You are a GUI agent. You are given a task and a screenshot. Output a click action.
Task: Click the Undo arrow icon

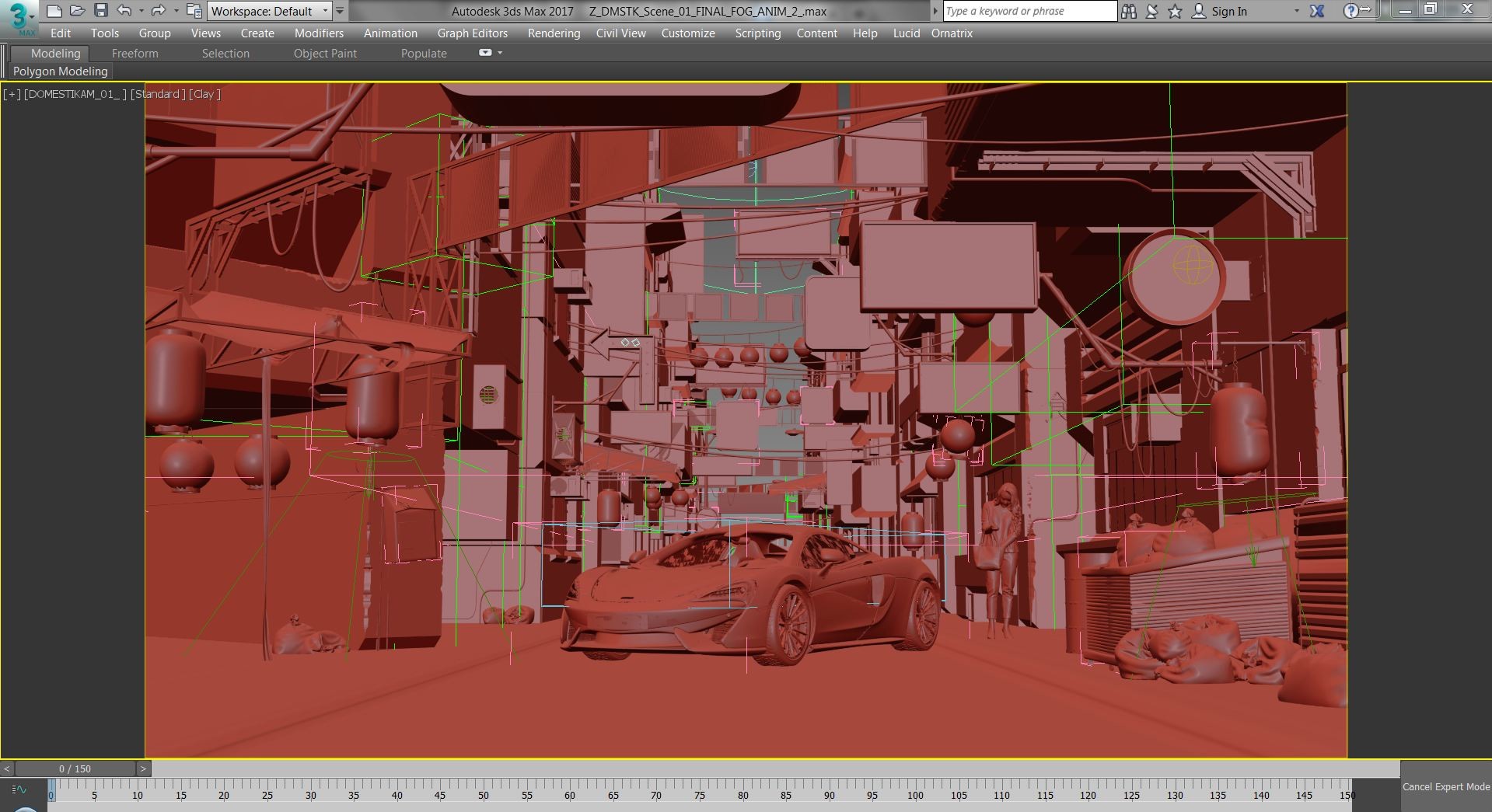124,11
